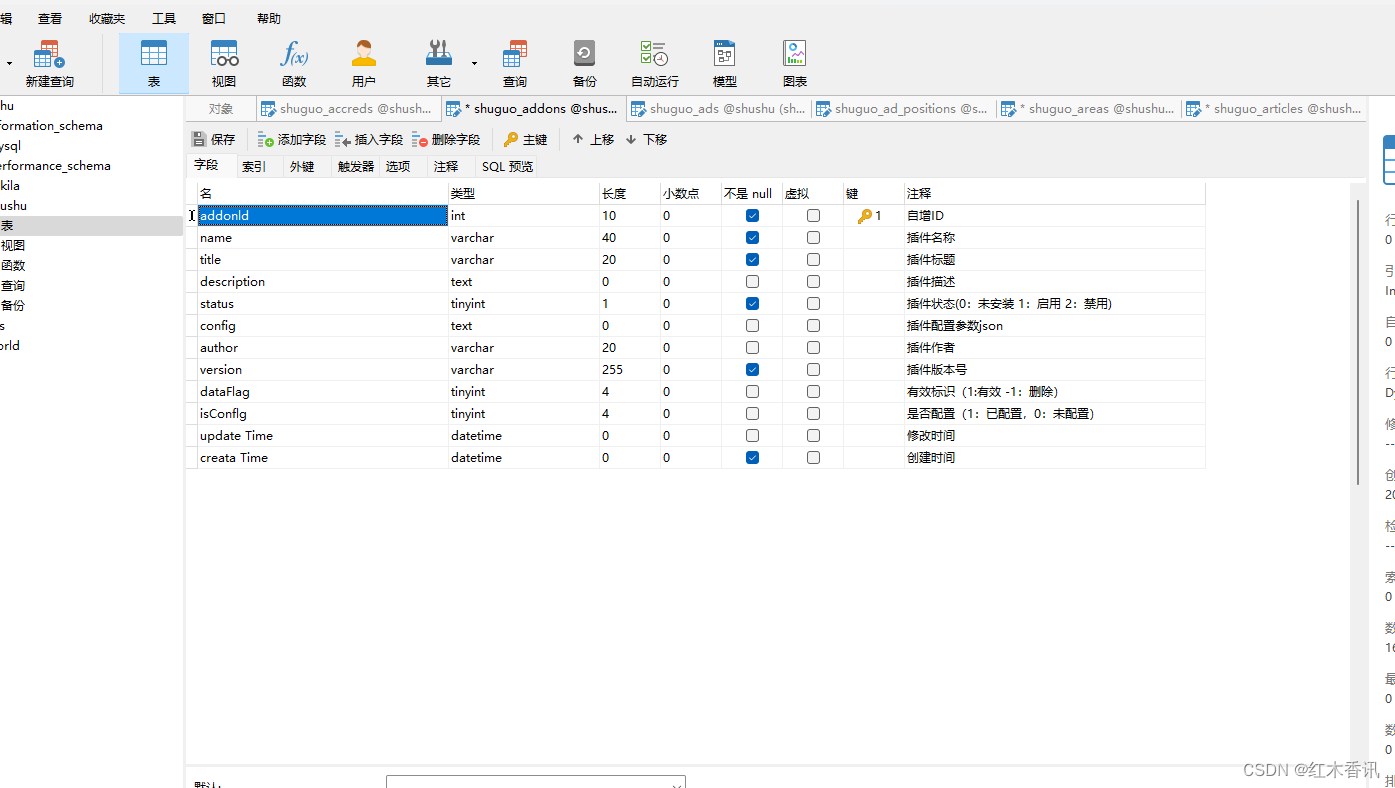Click the 'tinyint' type cell for dataFlag
Viewport: 1395px width, 788px height.
(x=524, y=392)
